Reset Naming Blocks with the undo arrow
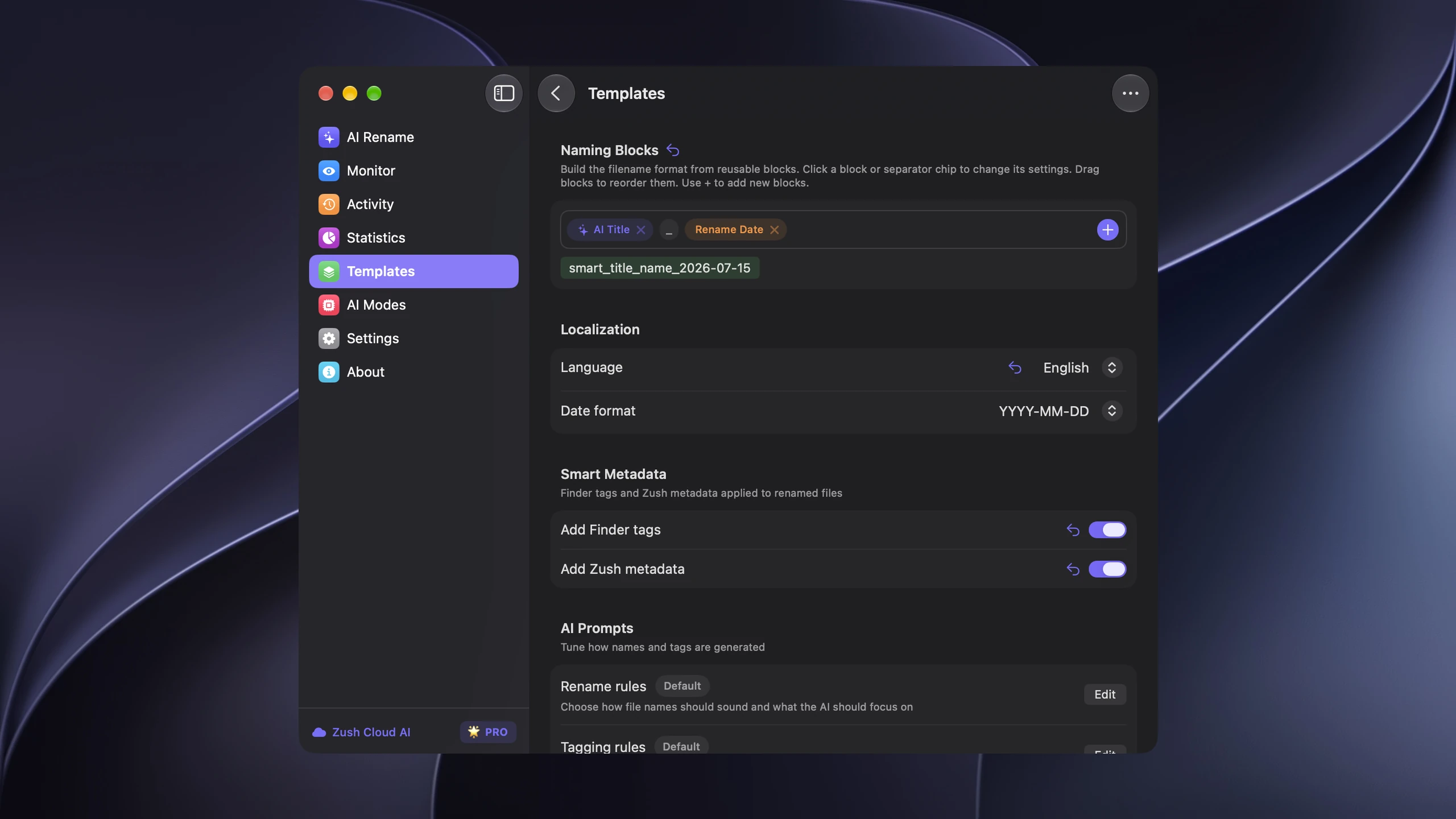Viewport: 1456px width, 819px height. [673, 150]
